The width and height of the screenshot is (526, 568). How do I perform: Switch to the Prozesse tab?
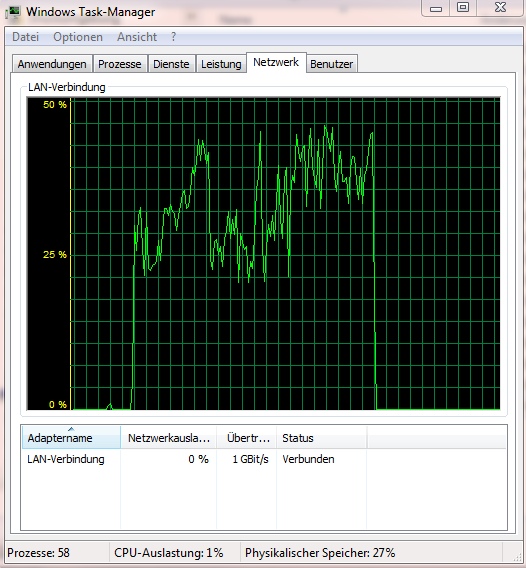tap(120, 64)
